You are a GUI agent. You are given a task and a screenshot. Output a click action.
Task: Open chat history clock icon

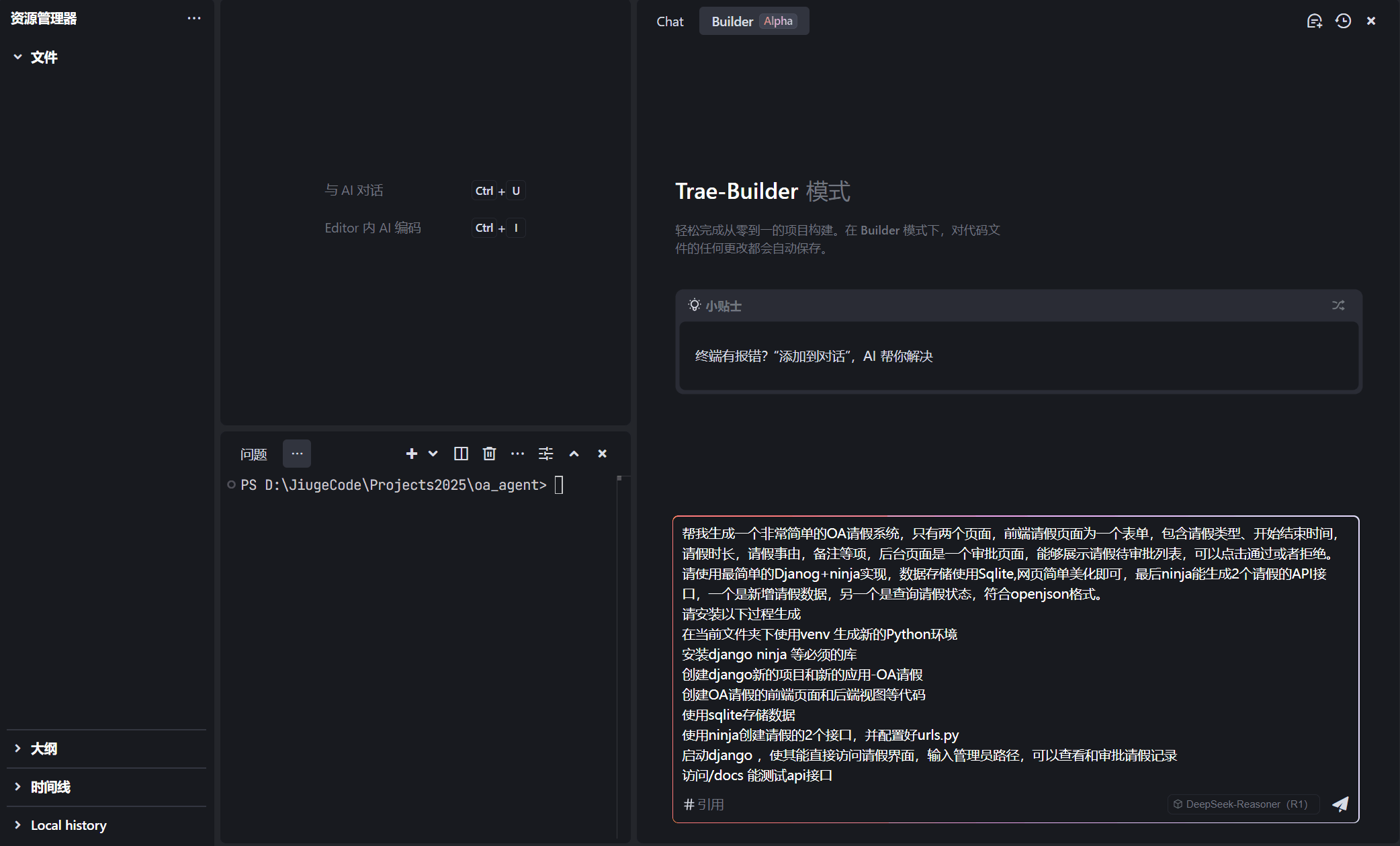1343,22
